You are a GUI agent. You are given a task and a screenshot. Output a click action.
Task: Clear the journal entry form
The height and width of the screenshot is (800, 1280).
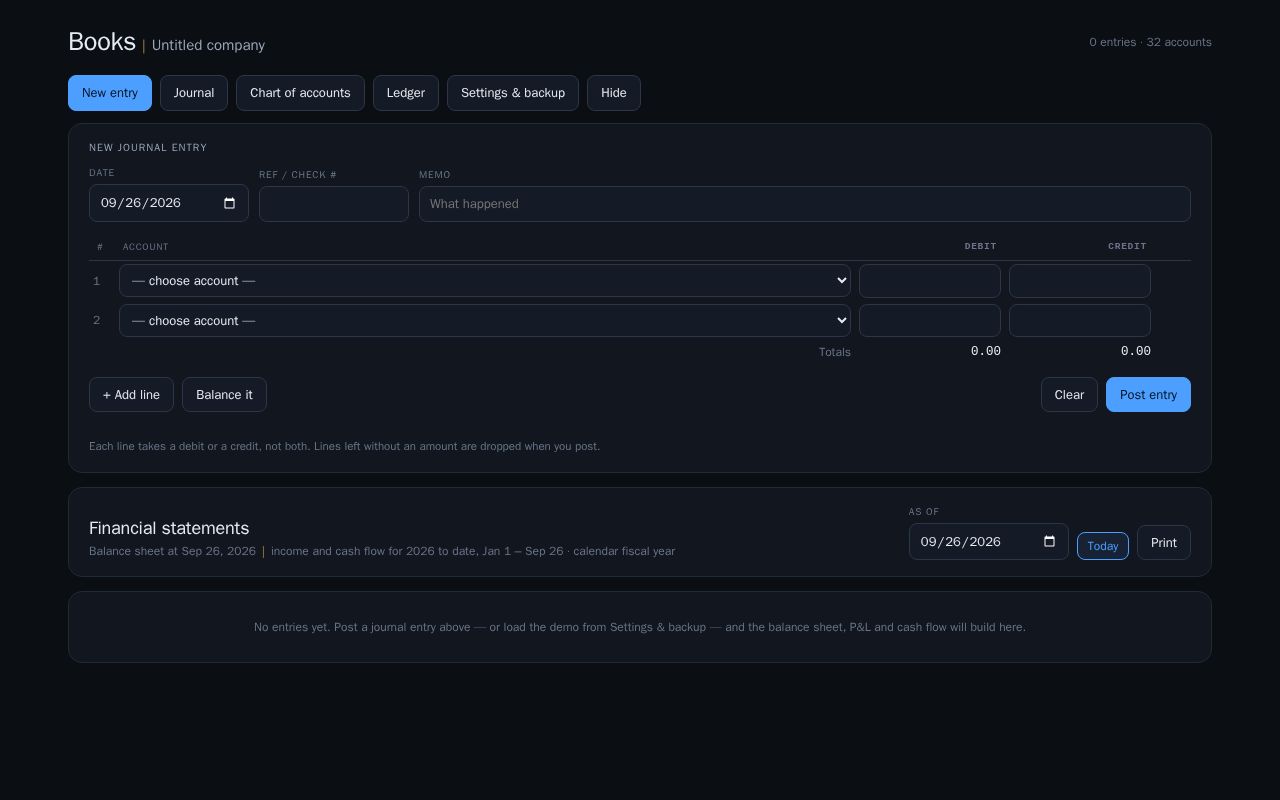[x=1069, y=395]
